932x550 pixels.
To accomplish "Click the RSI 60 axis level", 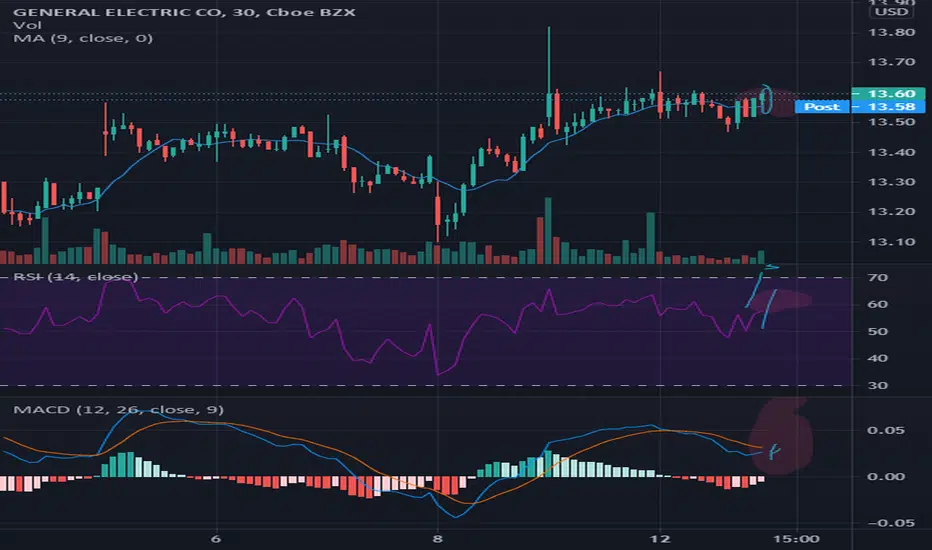I will click(x=878, y=304).
